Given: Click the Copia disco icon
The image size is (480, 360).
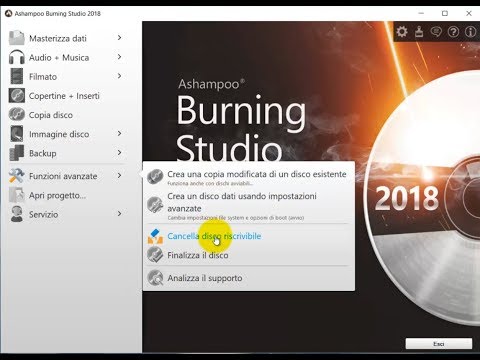Looking at the screenshot, I should (x=16, y=114).
